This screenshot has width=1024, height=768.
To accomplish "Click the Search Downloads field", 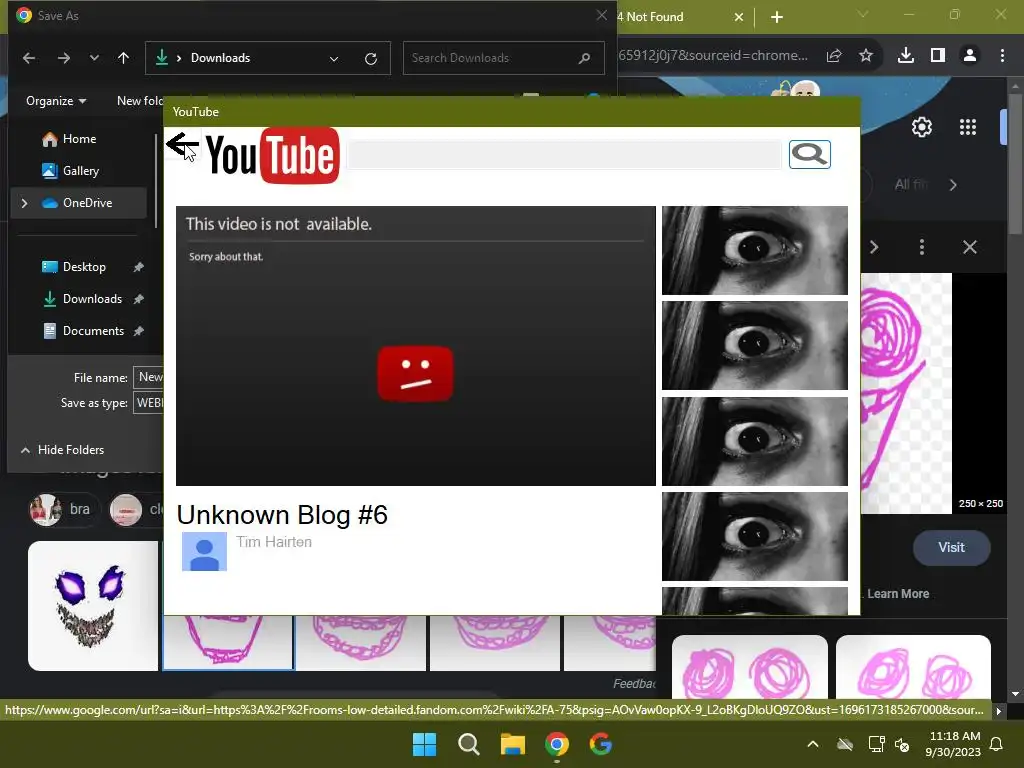I will [503, 58].
